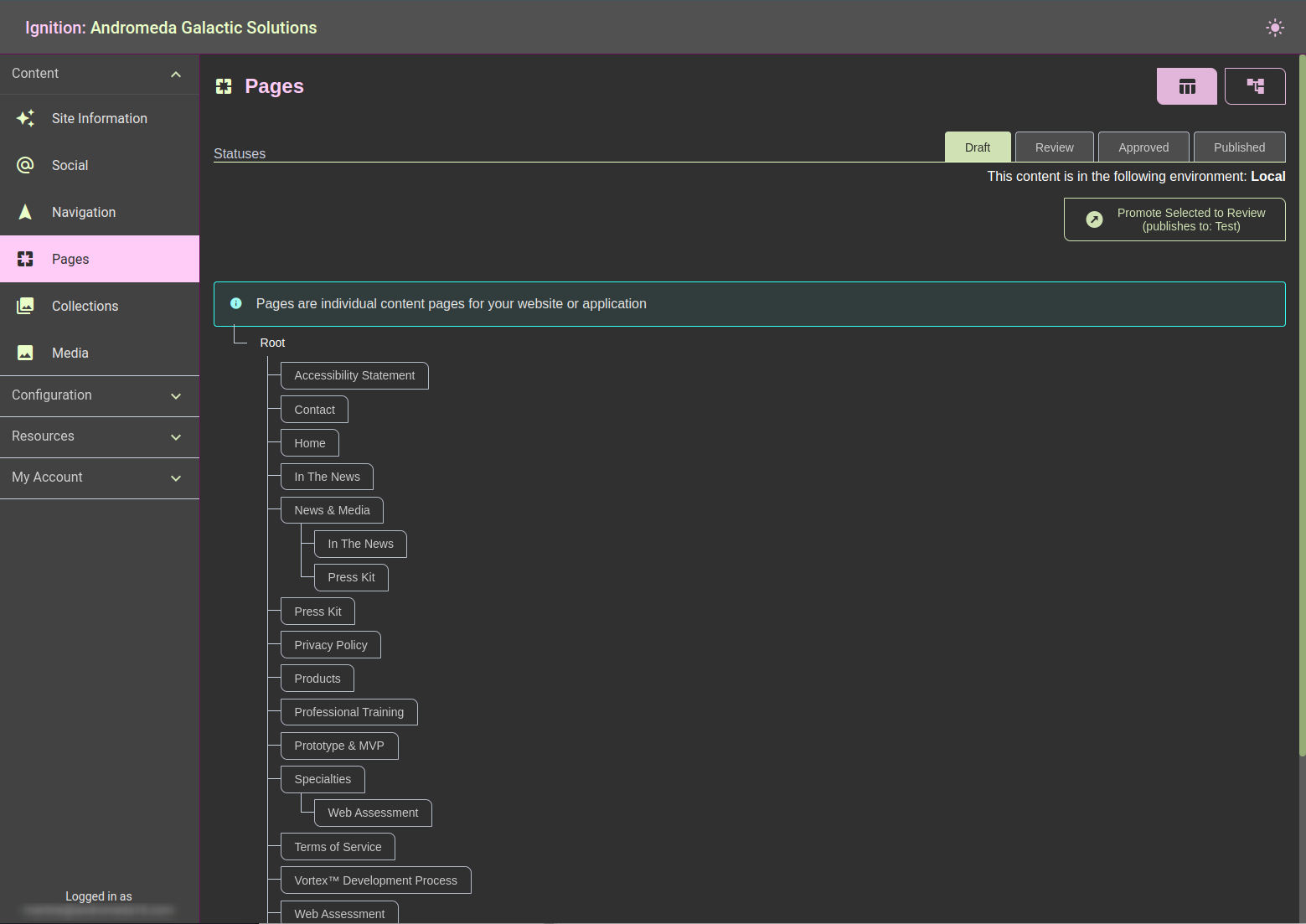Image resolution: width=1306 pixels, height=924 pixels.
Task: Expand the My Account section
Action: (100, 477)
